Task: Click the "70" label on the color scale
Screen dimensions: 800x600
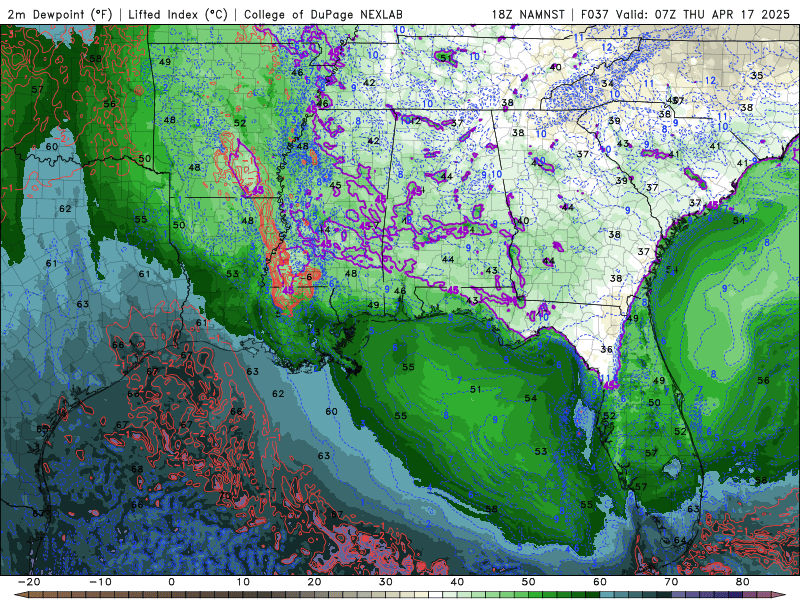Action: [671, 582]
